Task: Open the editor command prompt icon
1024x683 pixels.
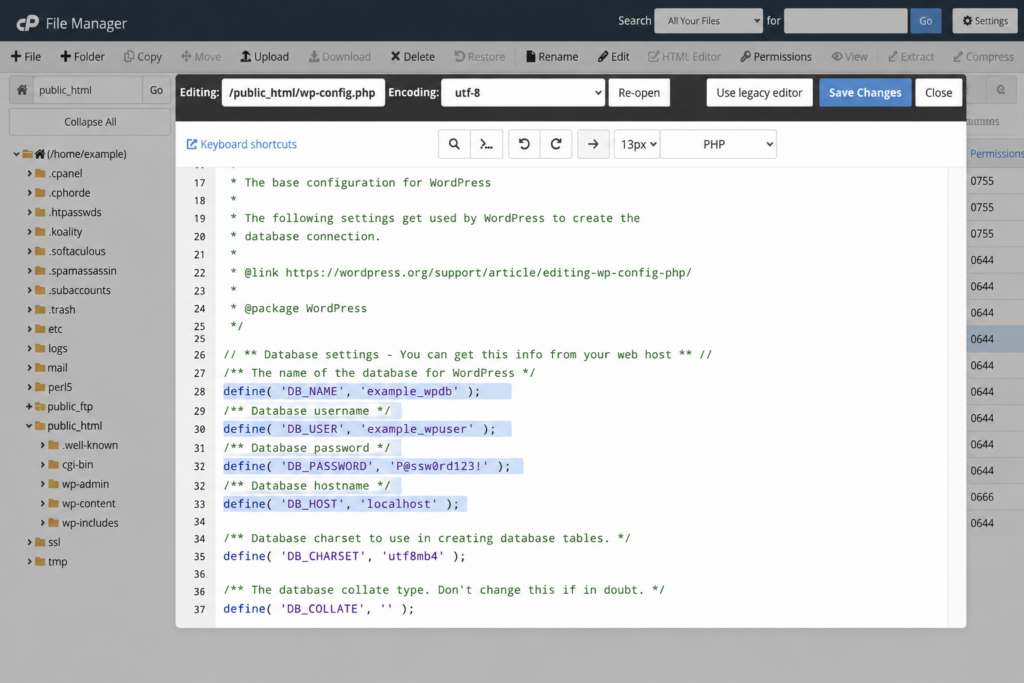Action: pyautogui.click(x=487, y=144)
